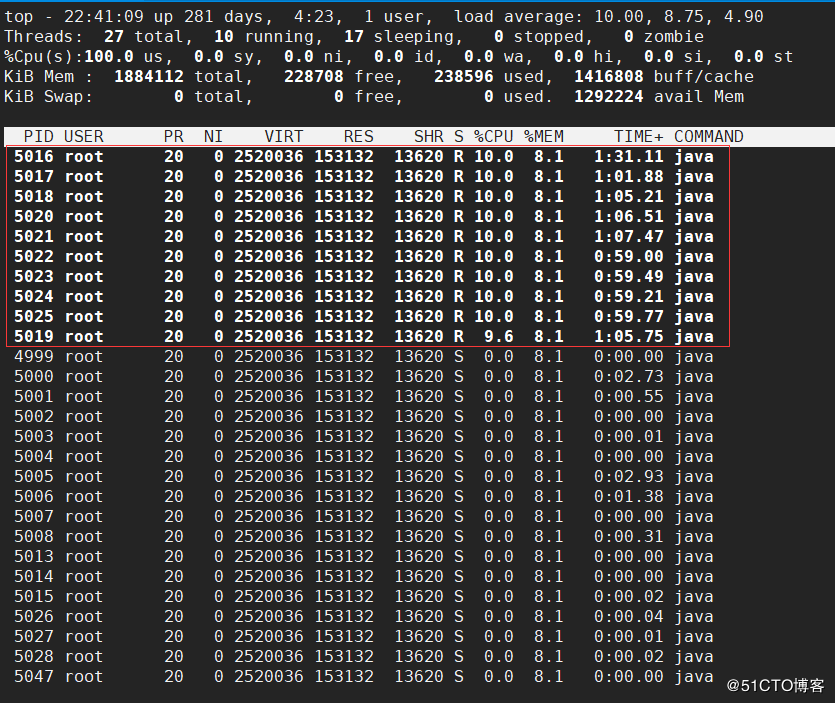Click TIME+ value 0:59.00
The width and height of the screenshot is (835, 703).
[629, 256]
